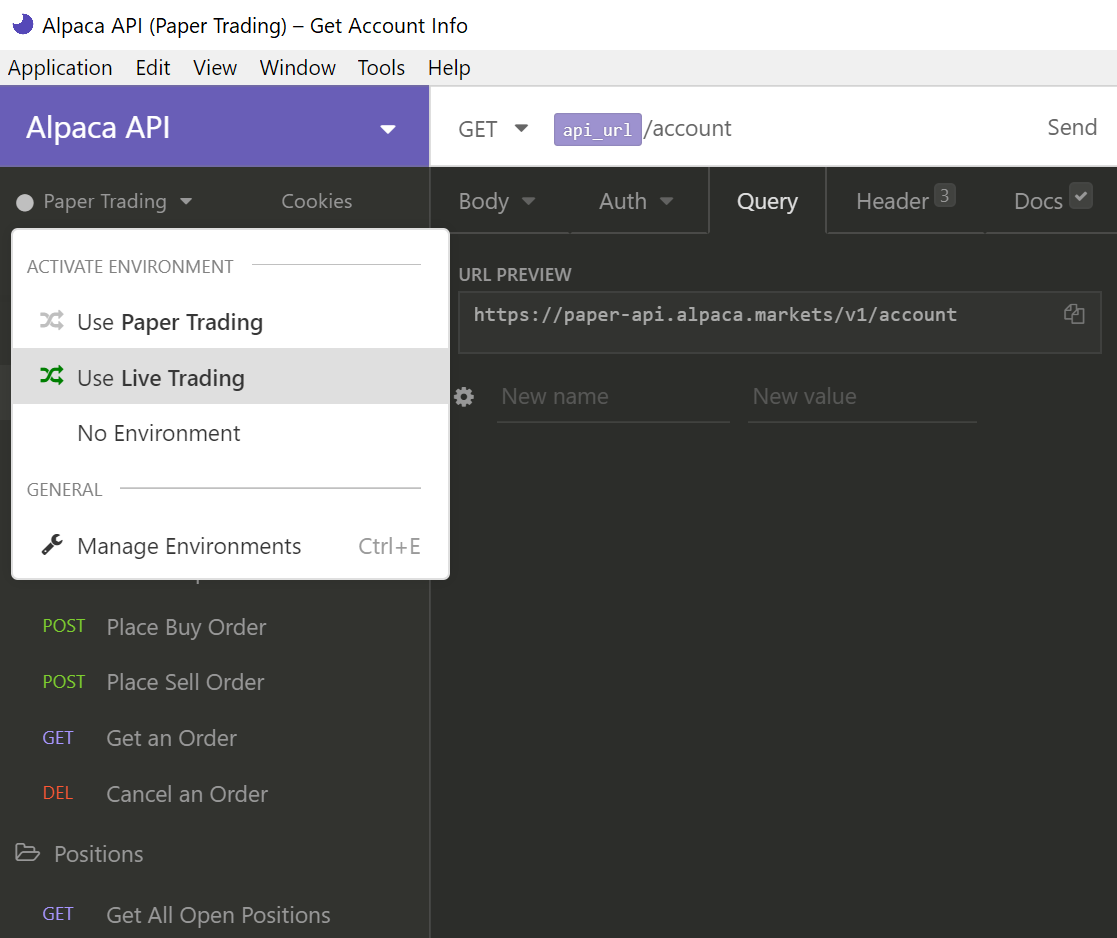The image size is (1117, 938).
Task: Open the Window menu
Action: [x=297, y=68]
